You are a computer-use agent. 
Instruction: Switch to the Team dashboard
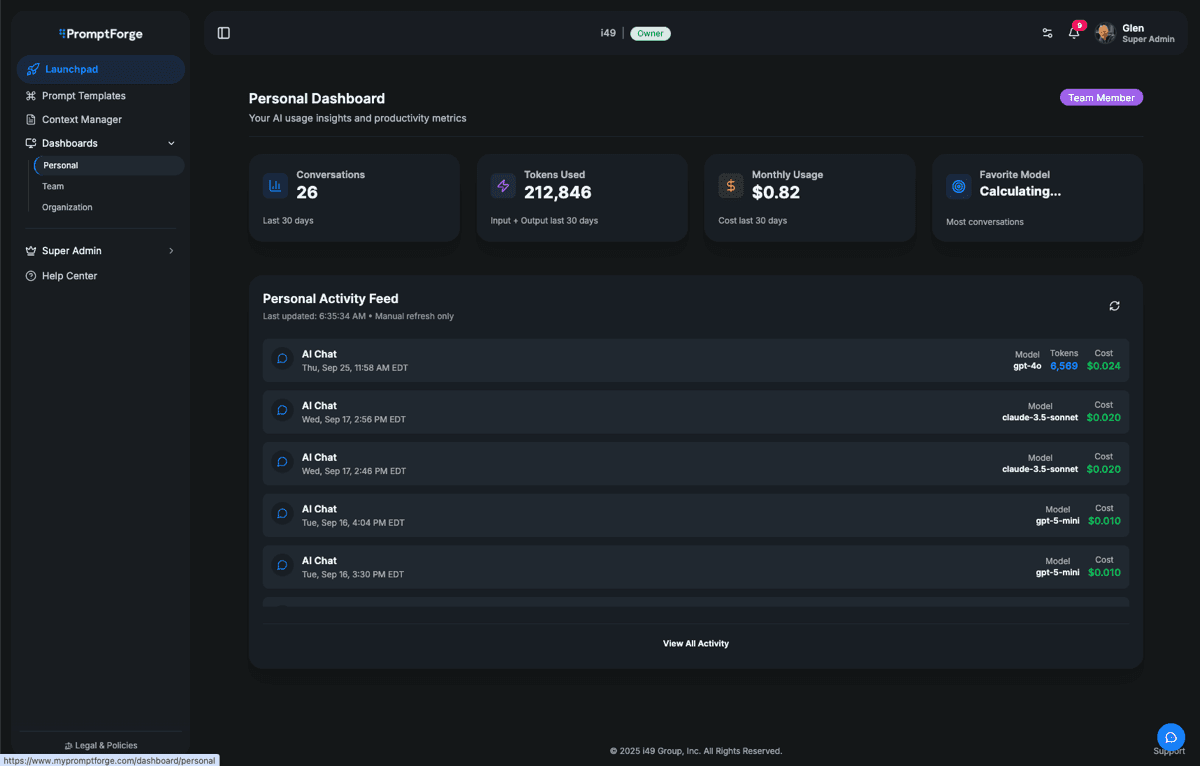[x=53, y=186]
